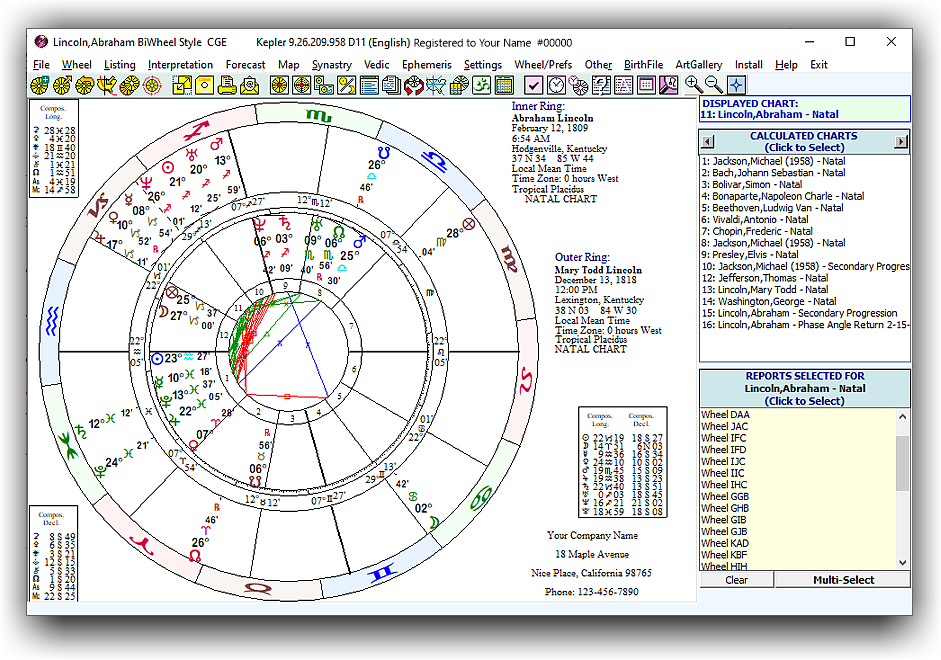Select Wheel GGB report entry

[725, 497]
